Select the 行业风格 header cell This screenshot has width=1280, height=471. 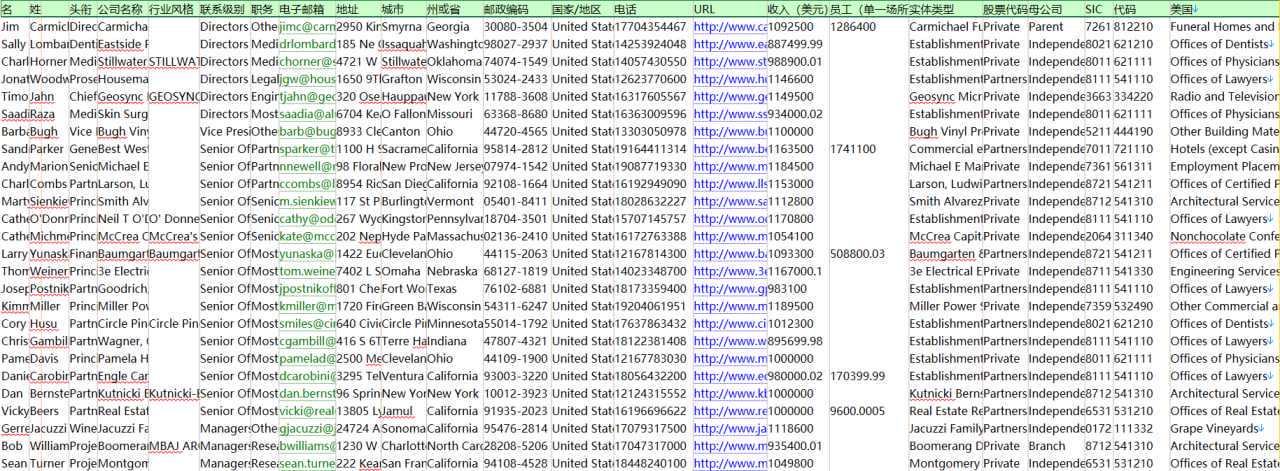tap(172, 9)
